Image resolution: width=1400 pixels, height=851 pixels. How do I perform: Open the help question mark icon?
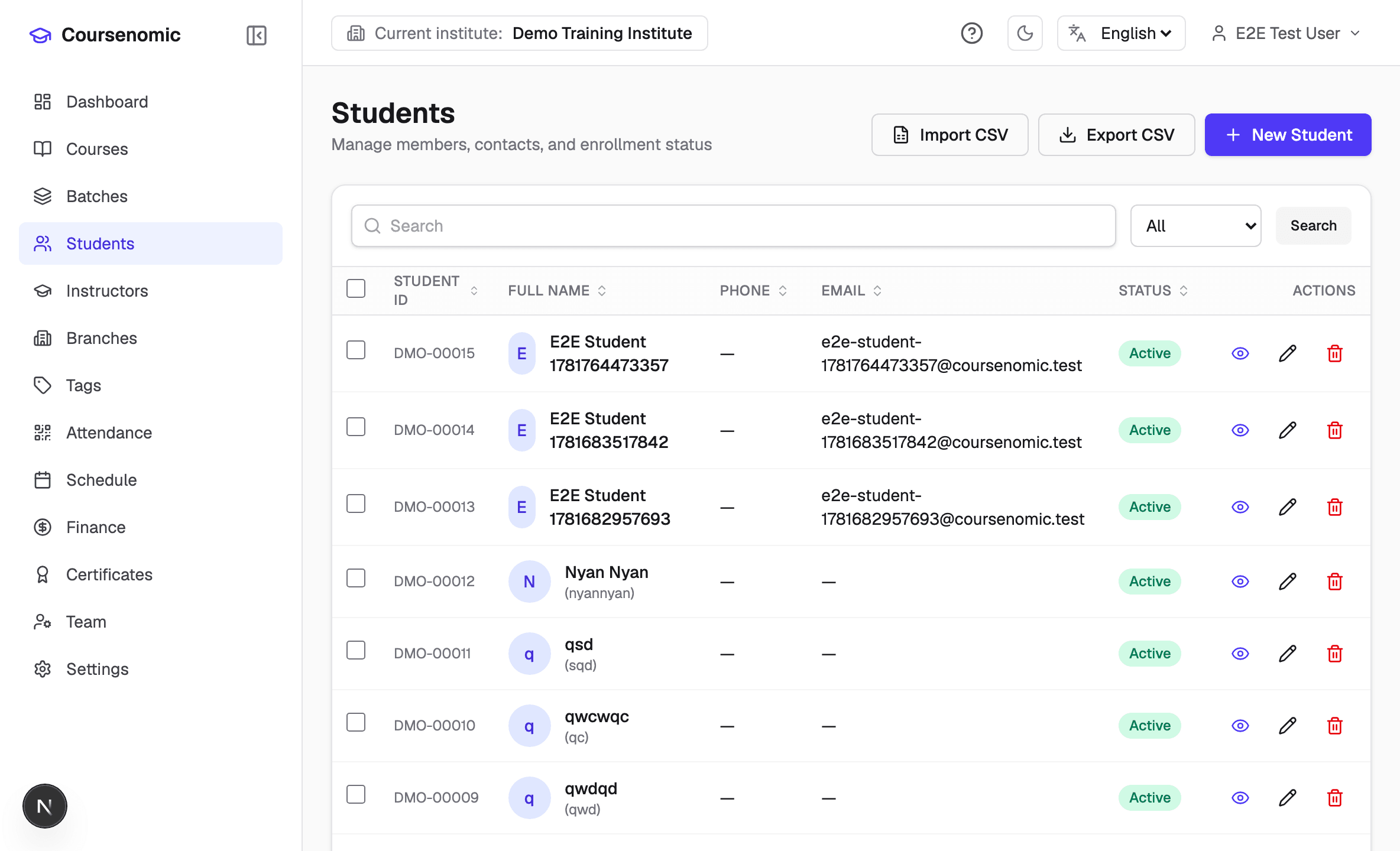click(971, 33)
